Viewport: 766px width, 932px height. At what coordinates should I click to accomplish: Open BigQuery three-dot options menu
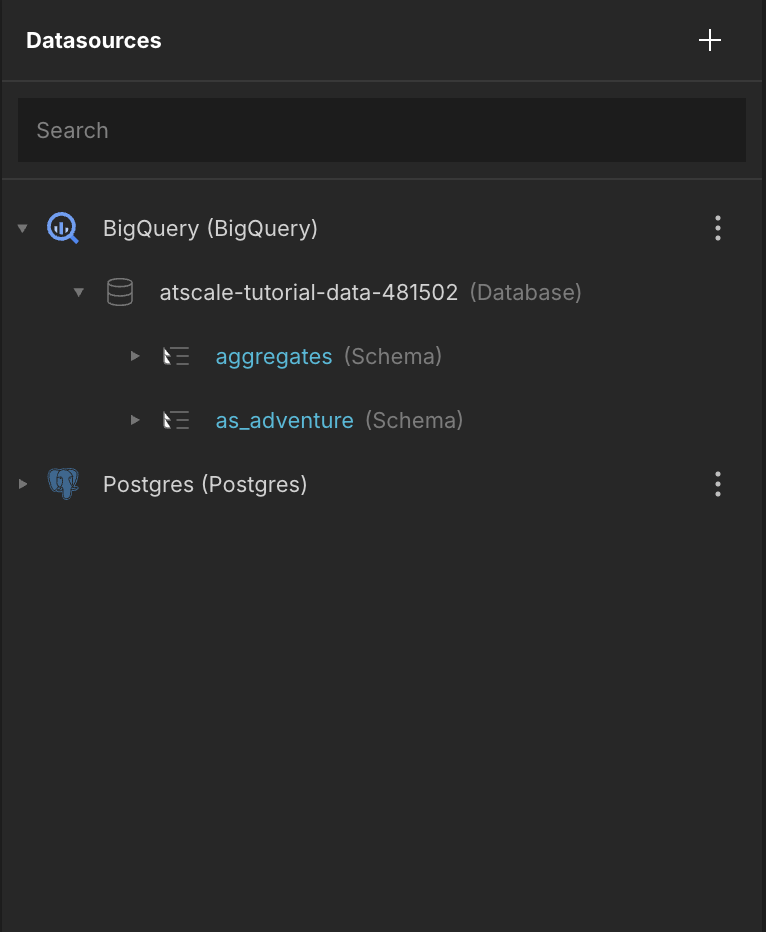(718, 228)
